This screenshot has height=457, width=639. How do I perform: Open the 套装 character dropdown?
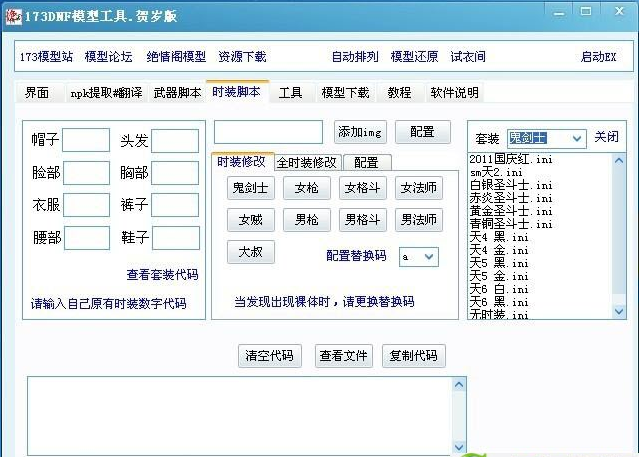pyautogui.click(x=578, y=138)
